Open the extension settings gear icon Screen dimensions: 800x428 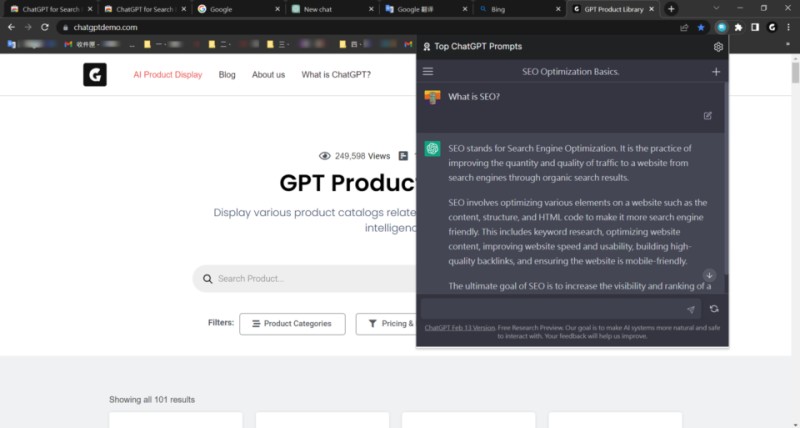718,47
